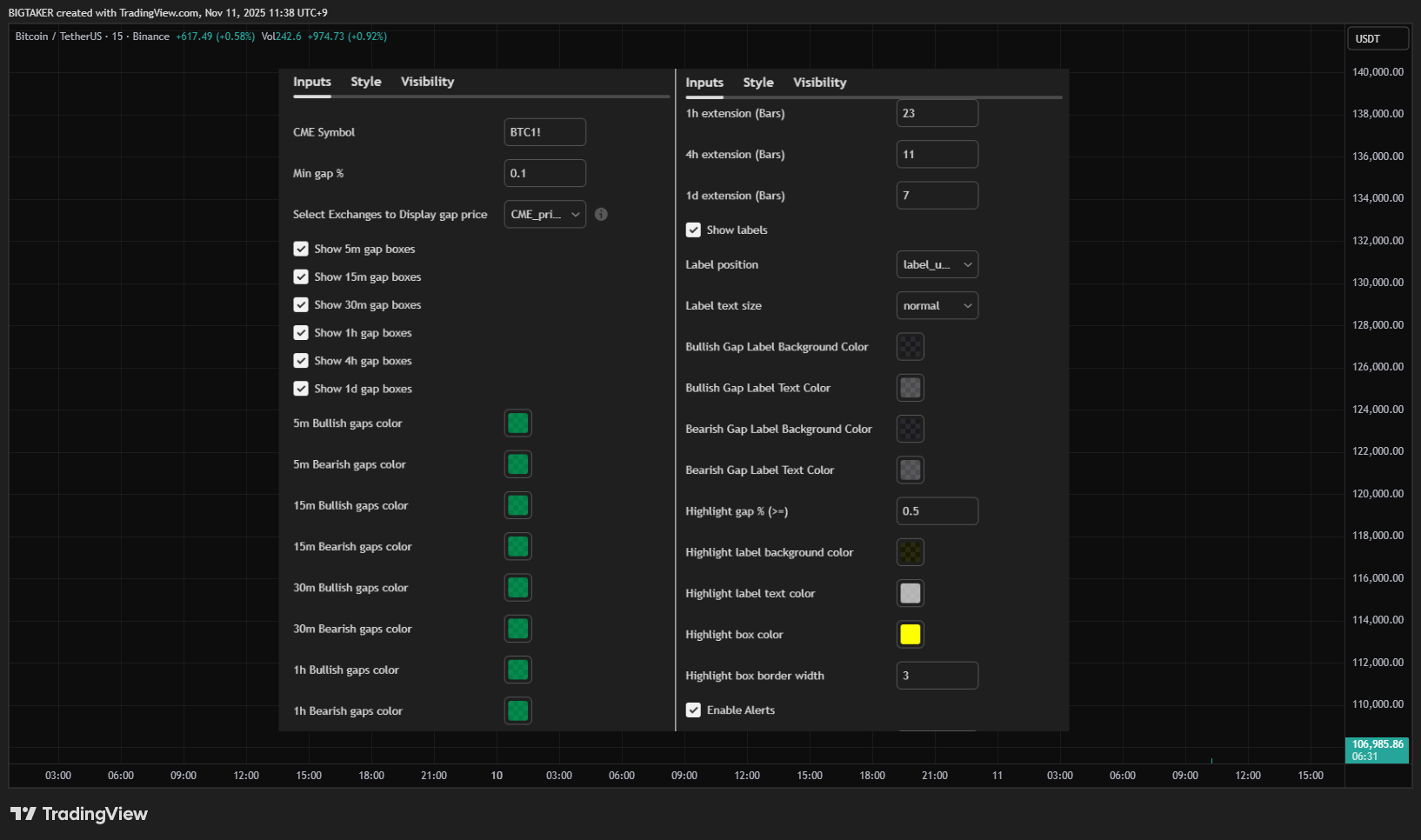
Task: Open Visibility tab in right panel
Action: pos(820,83)
